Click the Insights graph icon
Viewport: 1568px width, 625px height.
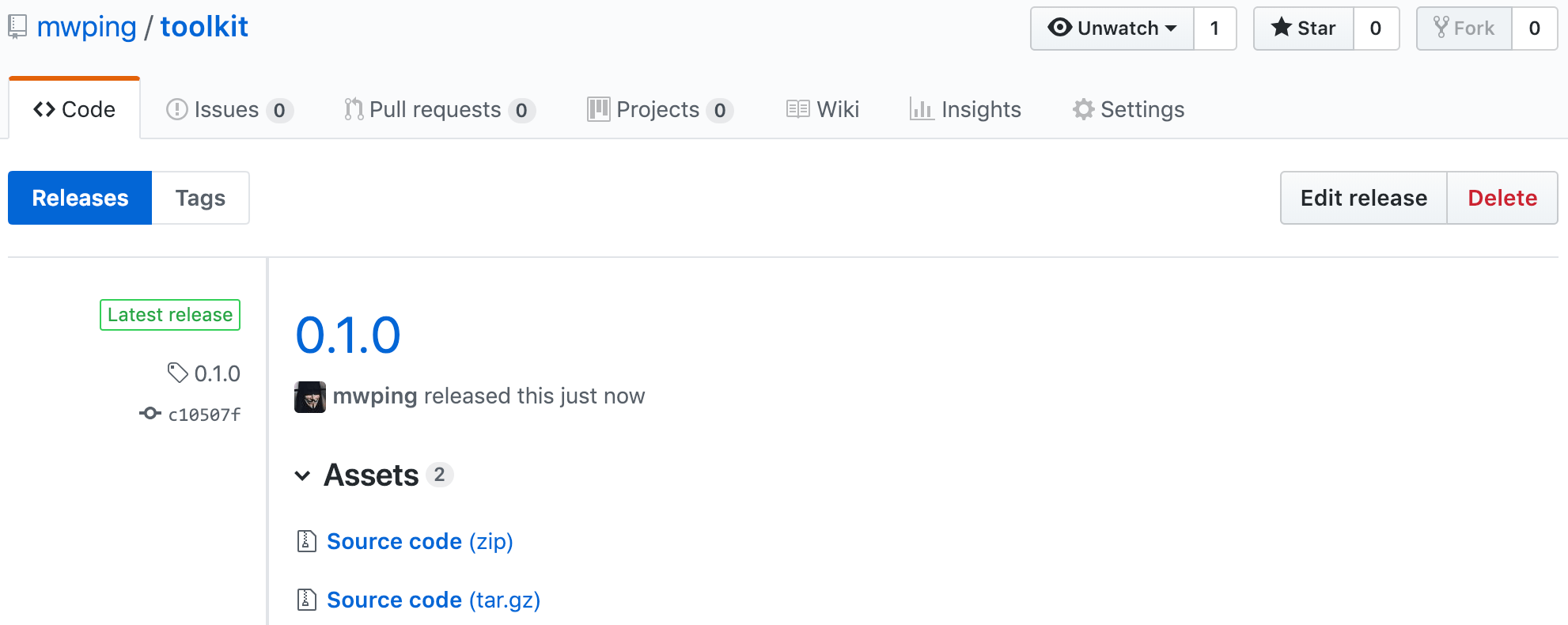[921, 109]
